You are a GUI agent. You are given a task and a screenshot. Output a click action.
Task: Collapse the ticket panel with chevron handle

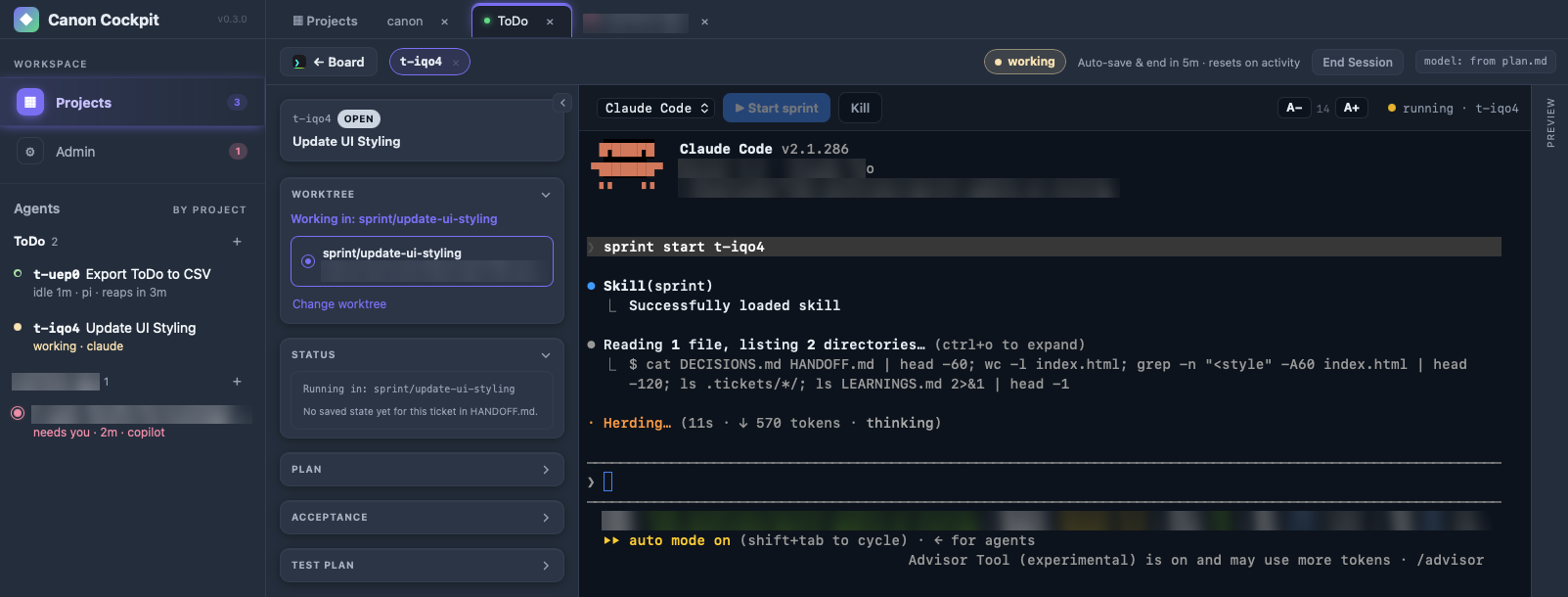[562, 102]
